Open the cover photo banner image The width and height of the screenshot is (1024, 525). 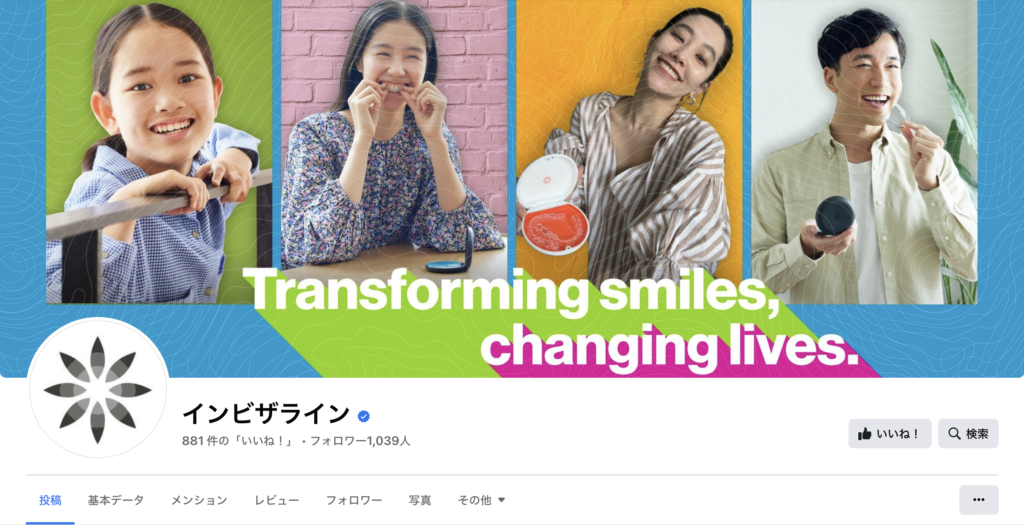coord(512,189)
